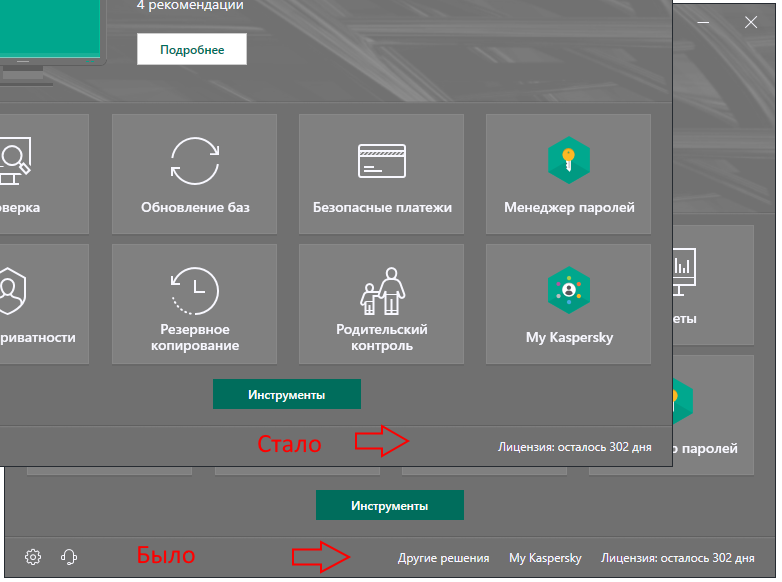
Task: Open support headset icon in back window
Action: click(x=69, y=557)
